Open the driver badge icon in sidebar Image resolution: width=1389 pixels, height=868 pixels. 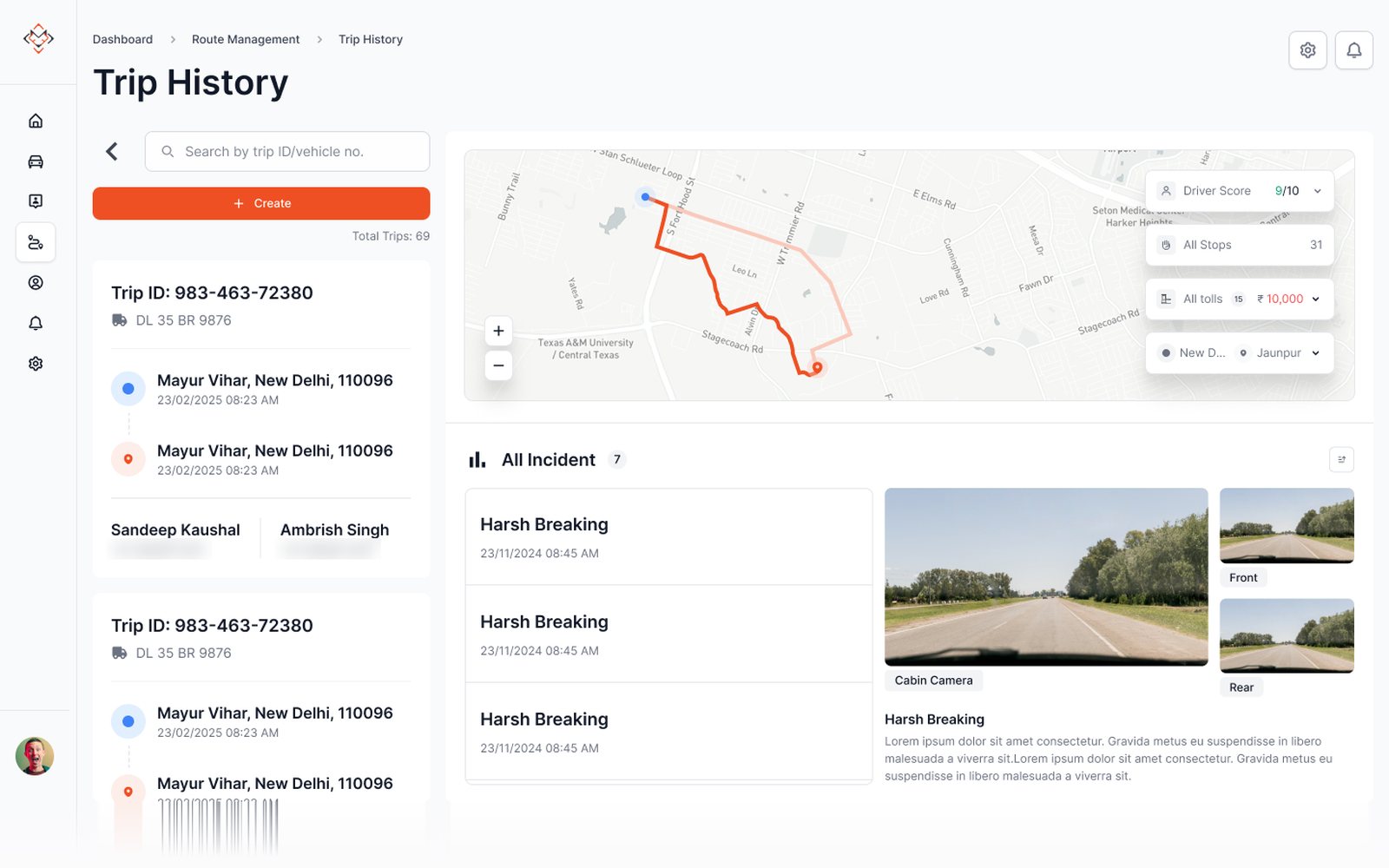pyautogui.click(x=36, y=201)
